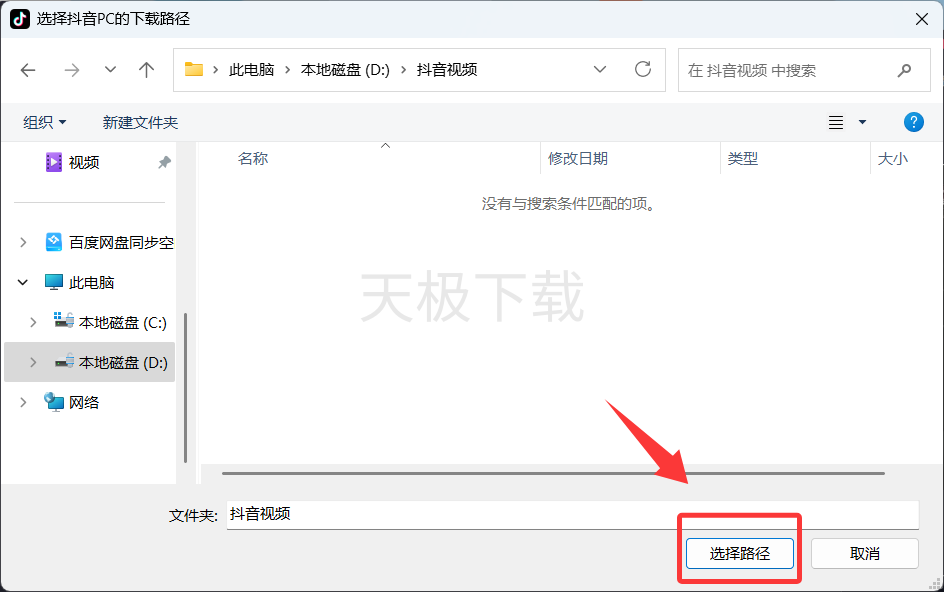Click the forward navigation arrow
This screenshot has height=592, width=944.
72,70
